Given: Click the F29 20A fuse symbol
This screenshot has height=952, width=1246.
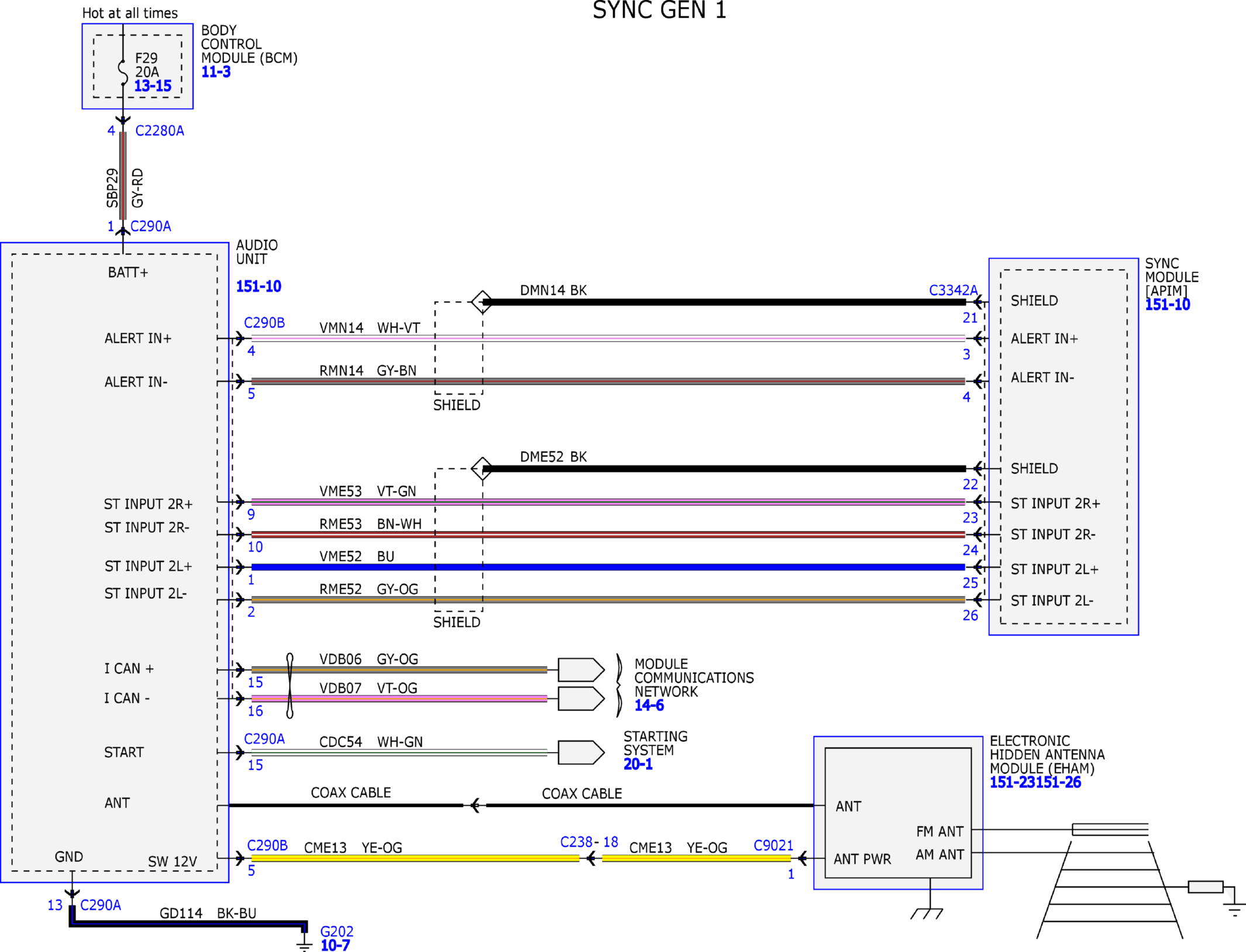Looking at the screenshot, I should point(123,71).
